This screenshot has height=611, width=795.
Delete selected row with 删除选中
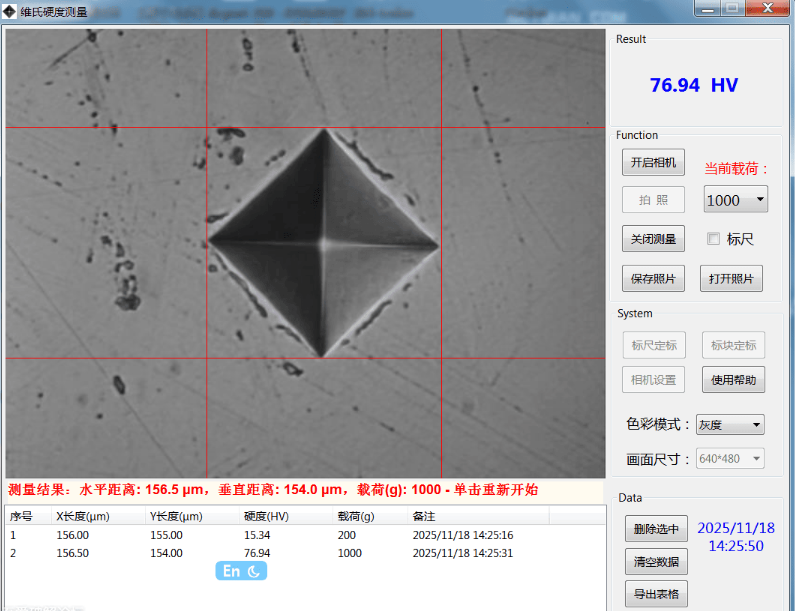tap(655, 528)
